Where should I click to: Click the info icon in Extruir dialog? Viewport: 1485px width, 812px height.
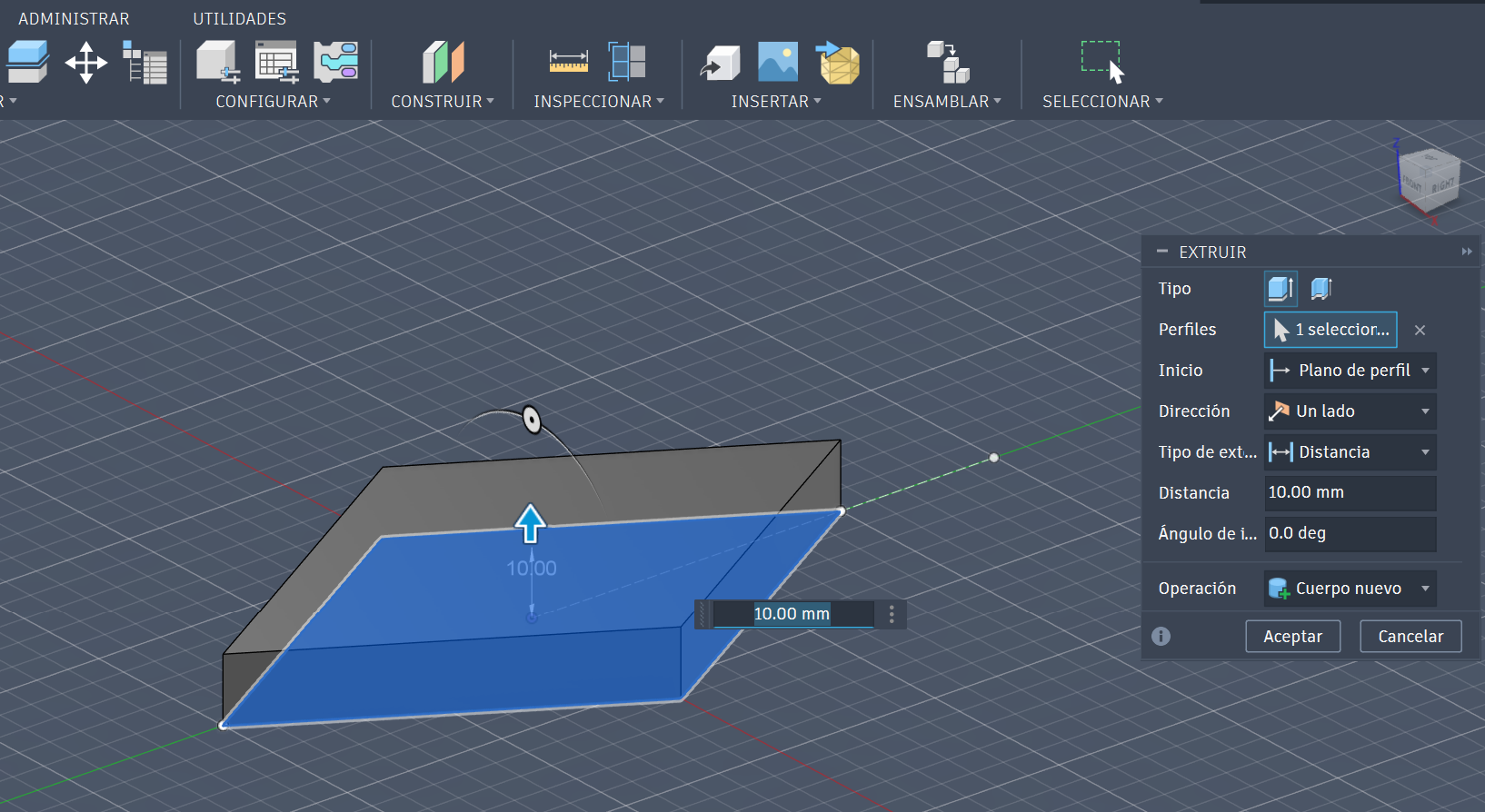[x=1161, y=636]
